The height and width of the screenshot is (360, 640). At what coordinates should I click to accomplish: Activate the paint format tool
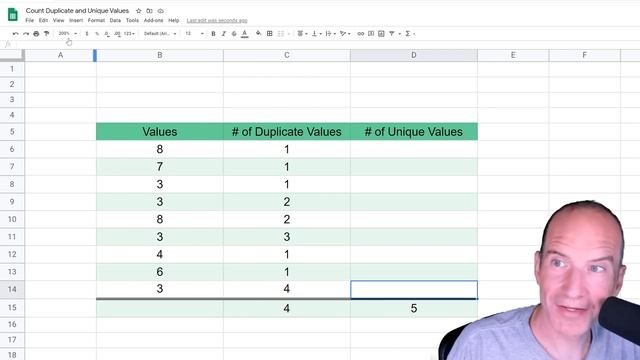point(46,33)
